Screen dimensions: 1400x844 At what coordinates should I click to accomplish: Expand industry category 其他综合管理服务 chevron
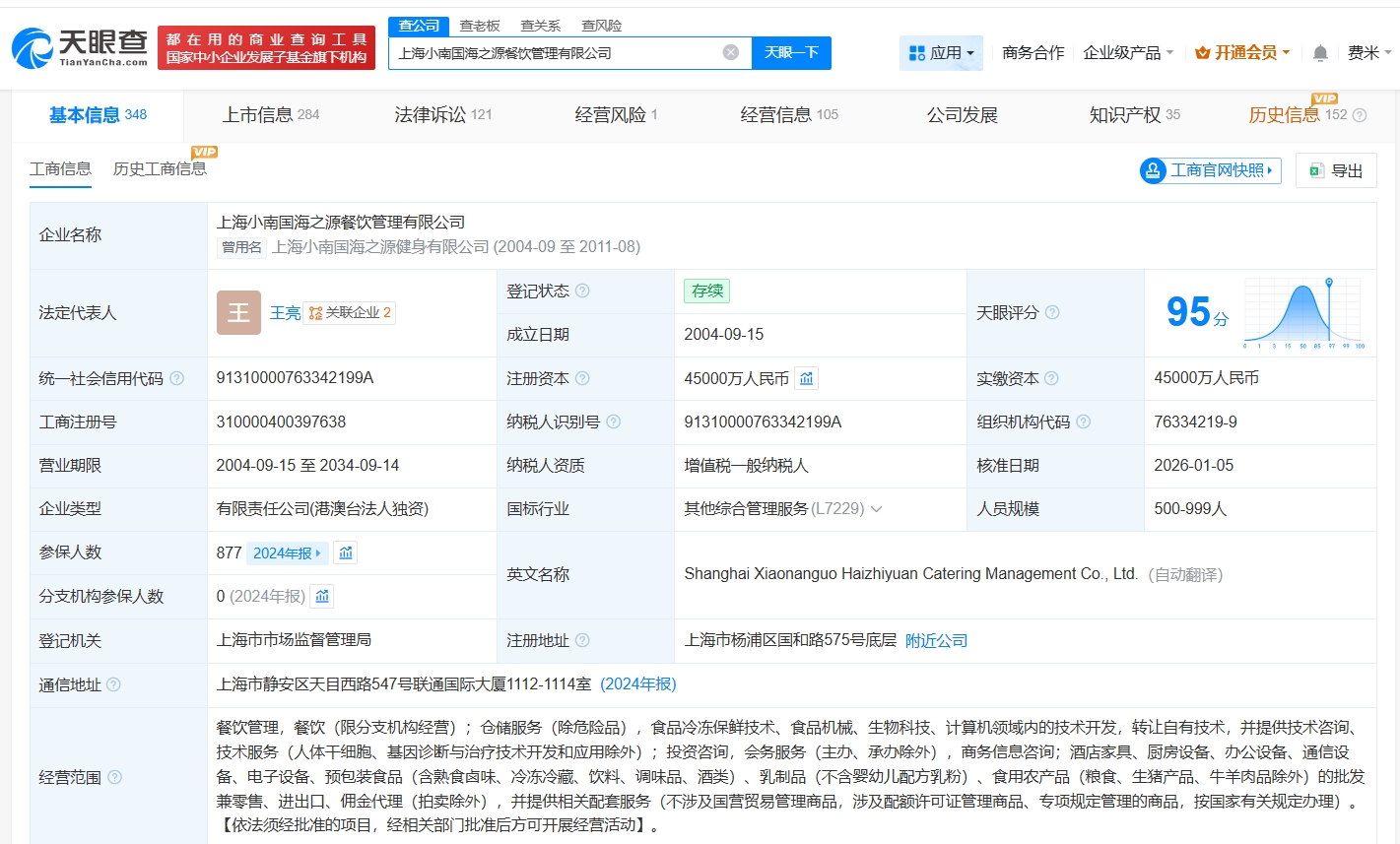click(876, 509)
